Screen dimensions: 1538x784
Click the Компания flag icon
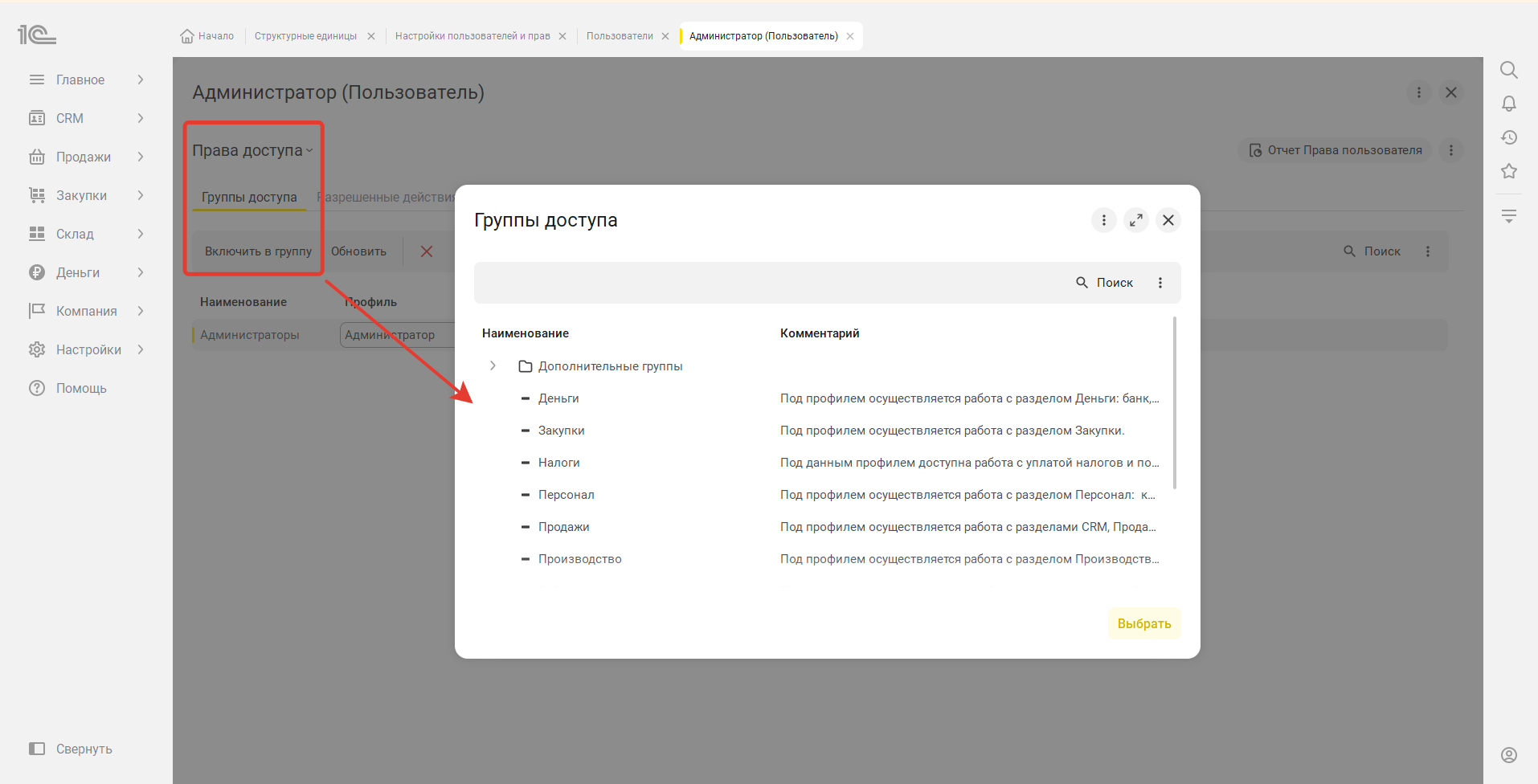point(37,311)
